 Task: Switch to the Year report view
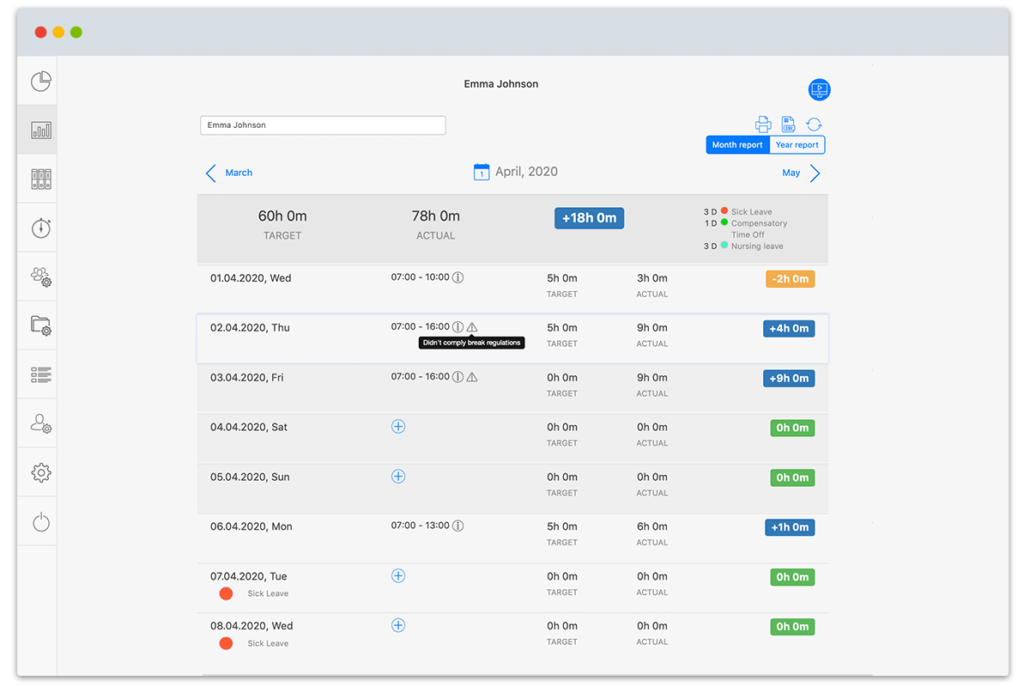click(x=796, y=144)
